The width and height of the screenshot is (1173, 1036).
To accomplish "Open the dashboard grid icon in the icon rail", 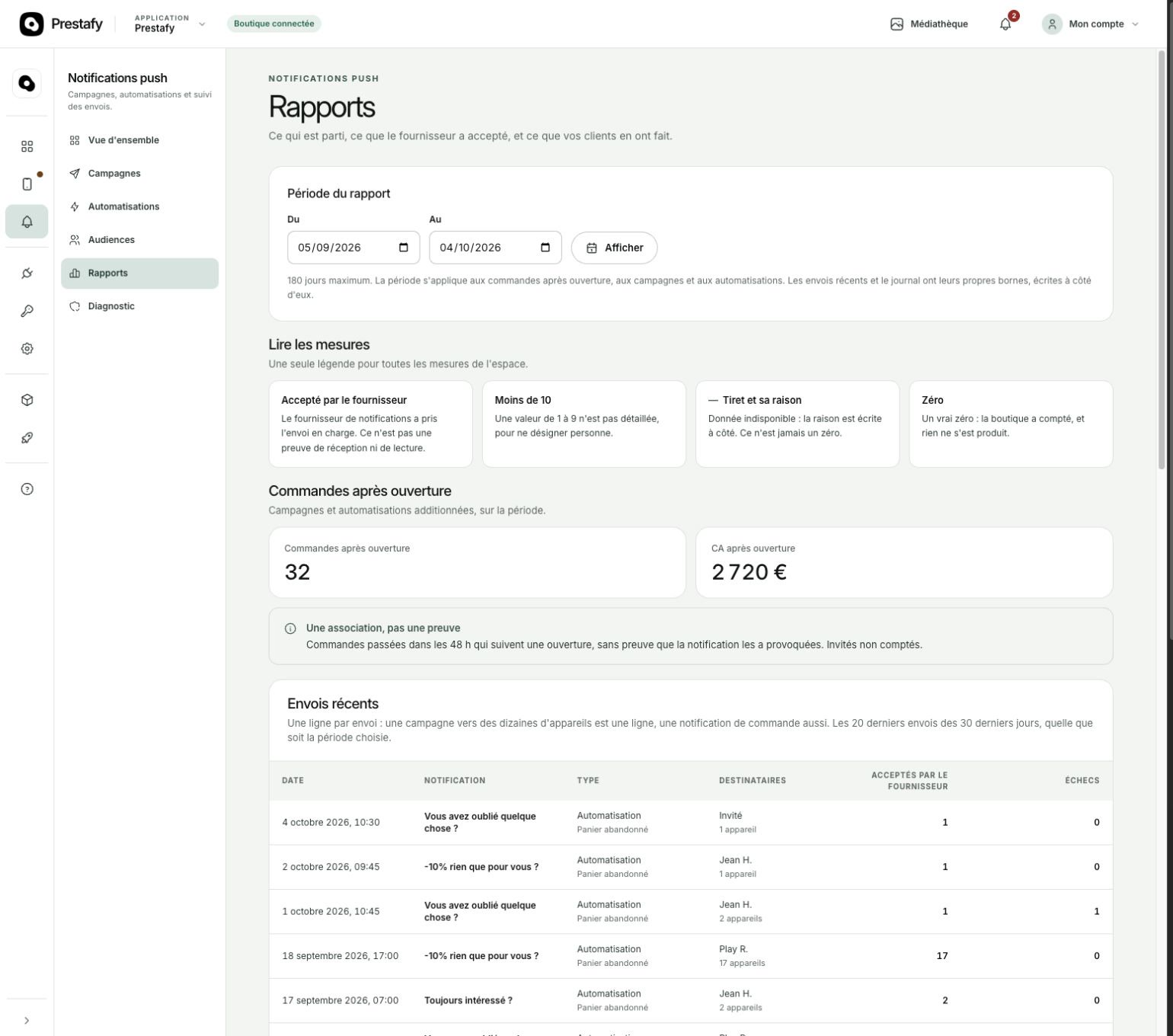I will 27,146.
